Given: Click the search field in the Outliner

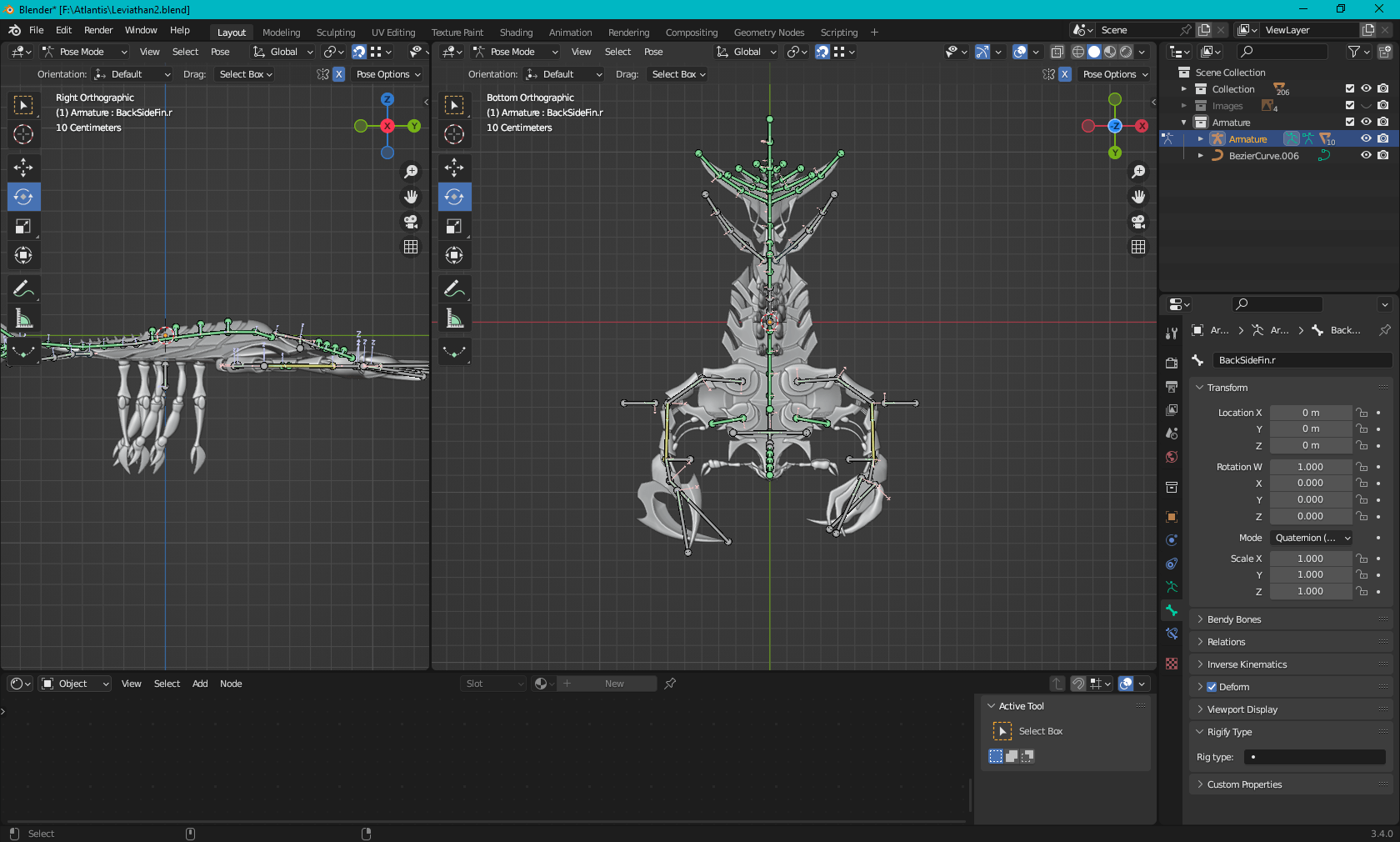Looking at the screenshot, I should (1282, 52).
